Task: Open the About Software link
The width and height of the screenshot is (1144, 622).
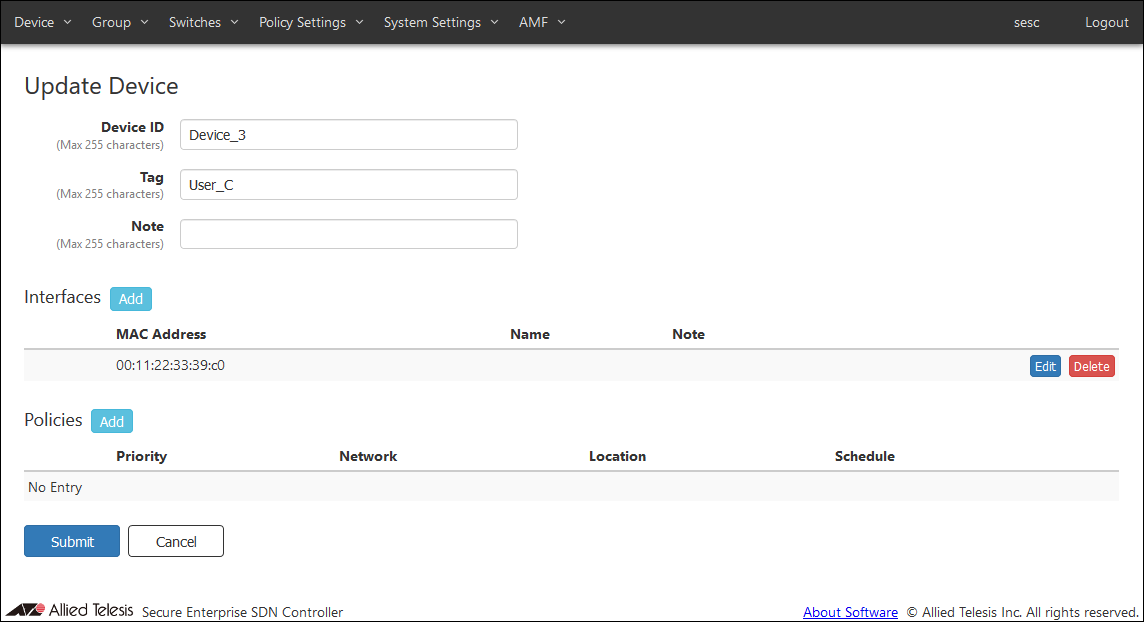Action: [850, 612]
